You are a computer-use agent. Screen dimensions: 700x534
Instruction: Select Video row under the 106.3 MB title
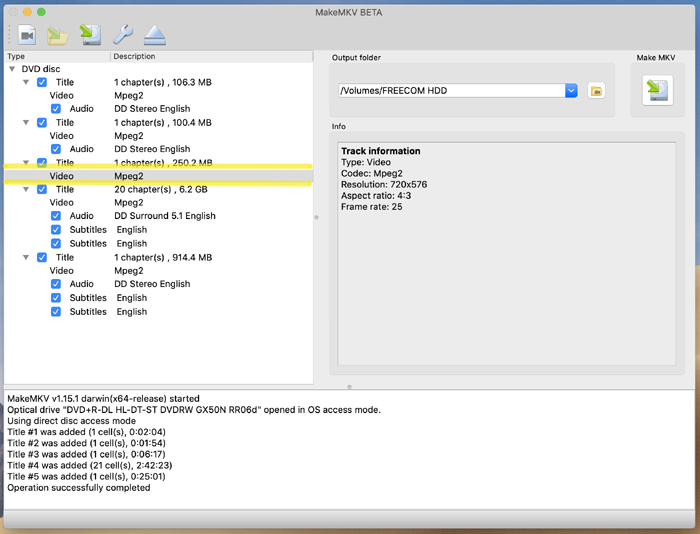[x=158, y=96]
